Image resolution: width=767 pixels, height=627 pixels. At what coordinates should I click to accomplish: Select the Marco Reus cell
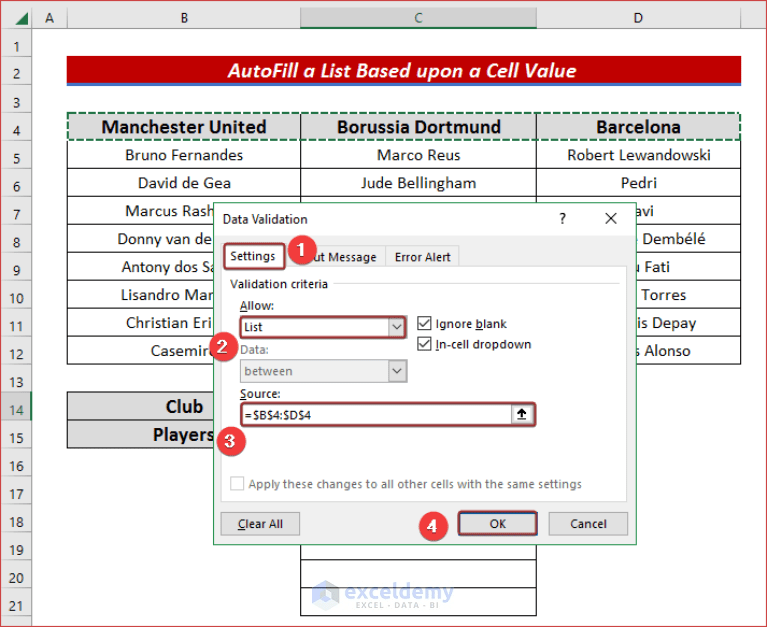coord(419,155)
